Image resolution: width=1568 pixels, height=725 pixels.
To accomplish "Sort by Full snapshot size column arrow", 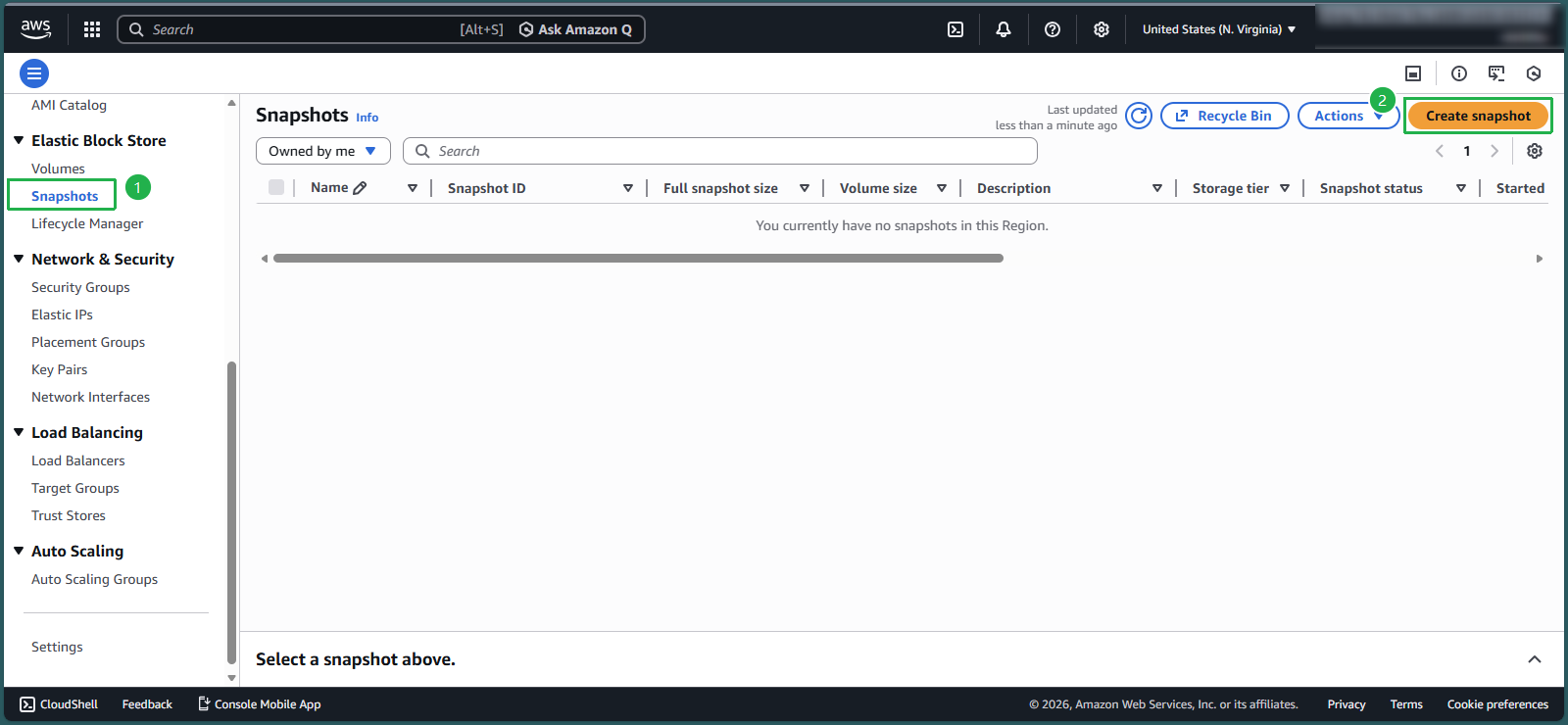I will pos(805,188).
